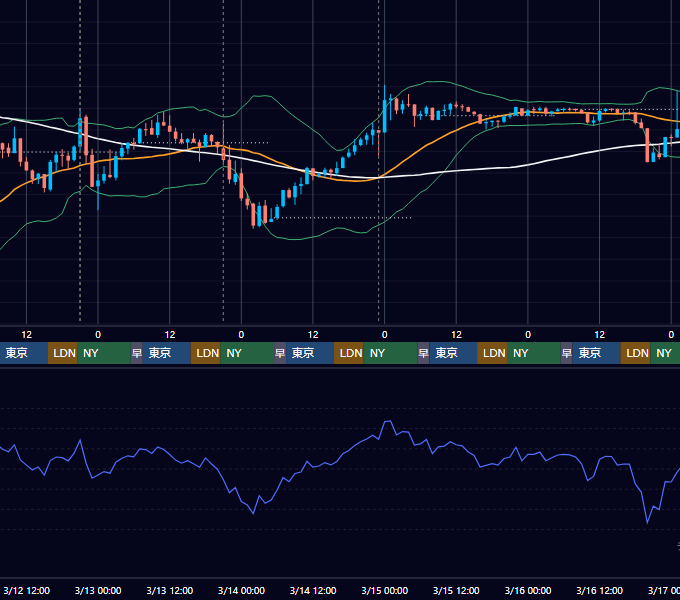The image size is (680, 600).
Task: Click the 3/12 LDN session block
Action: [62, 353]
